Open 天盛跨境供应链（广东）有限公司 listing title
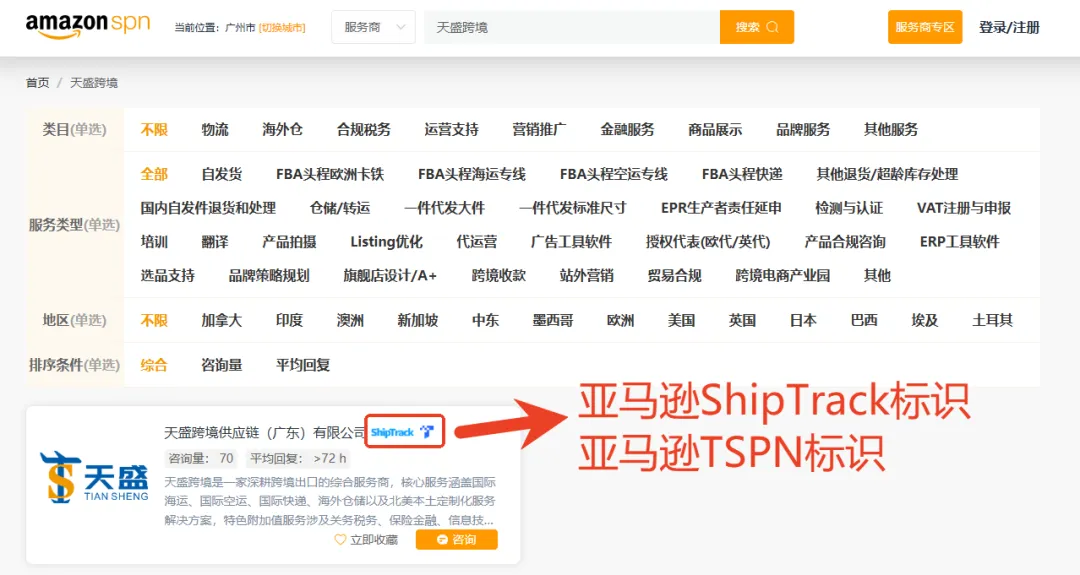This screenshot has width=1080, height=575. point(264,432)
